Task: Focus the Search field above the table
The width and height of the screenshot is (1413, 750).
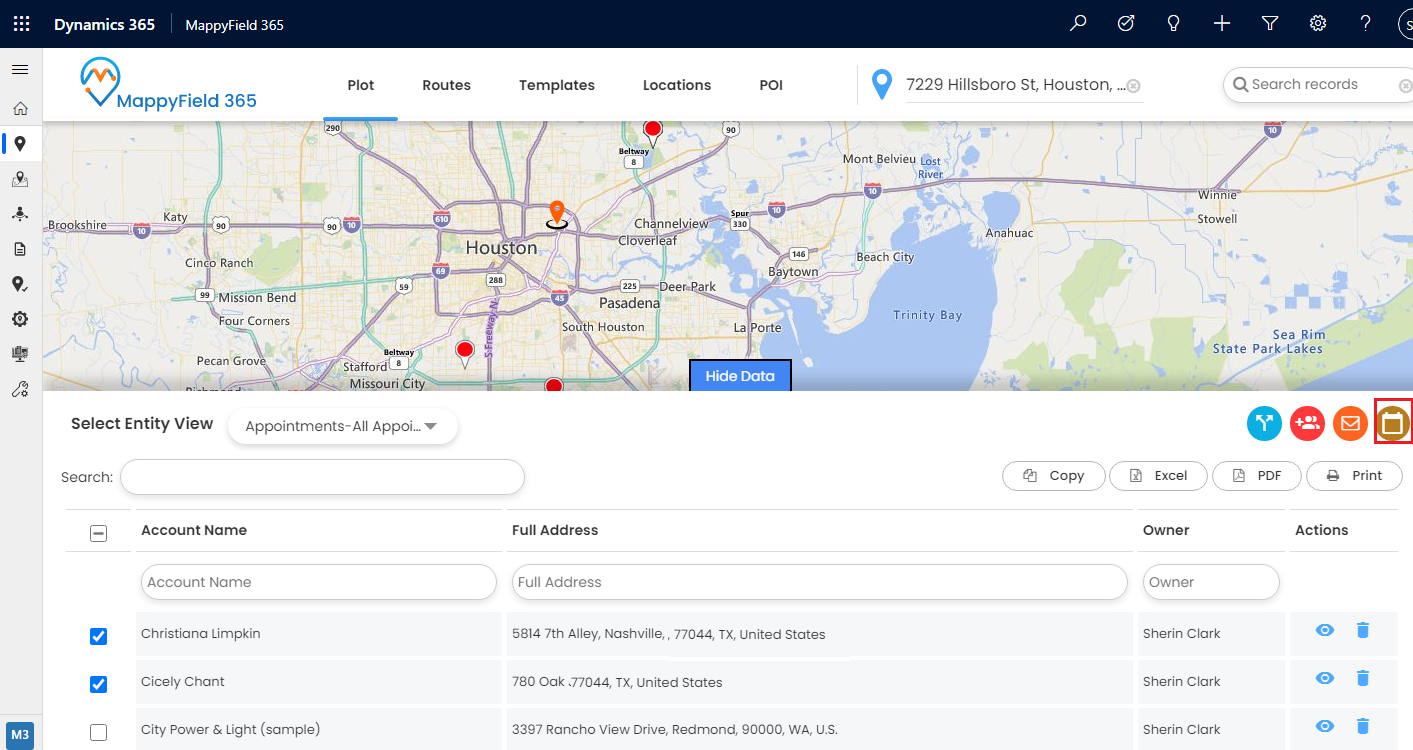Action: pos(322,477)
